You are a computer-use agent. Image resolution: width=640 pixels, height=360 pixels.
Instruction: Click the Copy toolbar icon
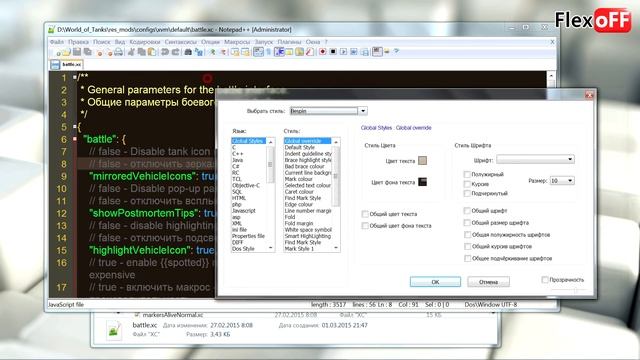[x=142, y=52]
